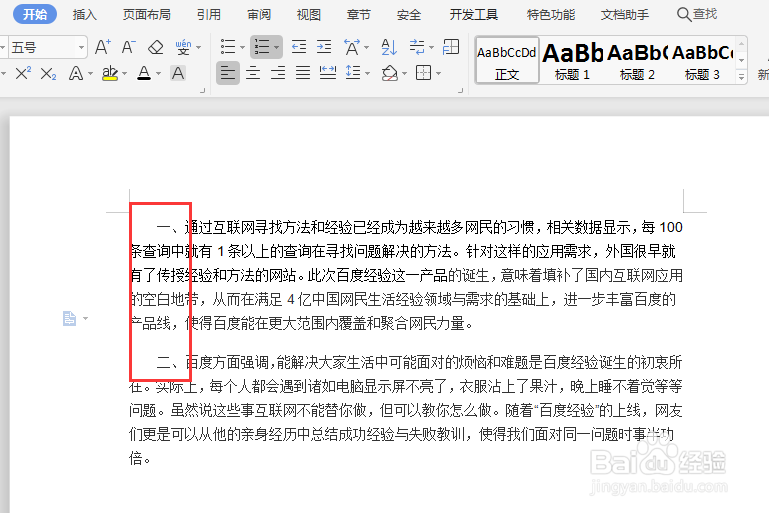Click the 查找 search button
Viewport: 769px width, 513px height.
point(697,14)
